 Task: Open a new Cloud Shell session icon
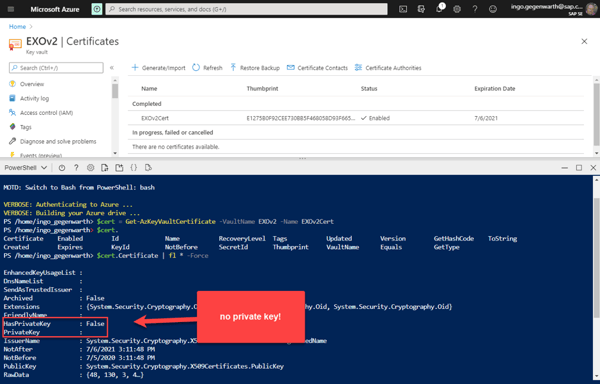click(119, 168)
